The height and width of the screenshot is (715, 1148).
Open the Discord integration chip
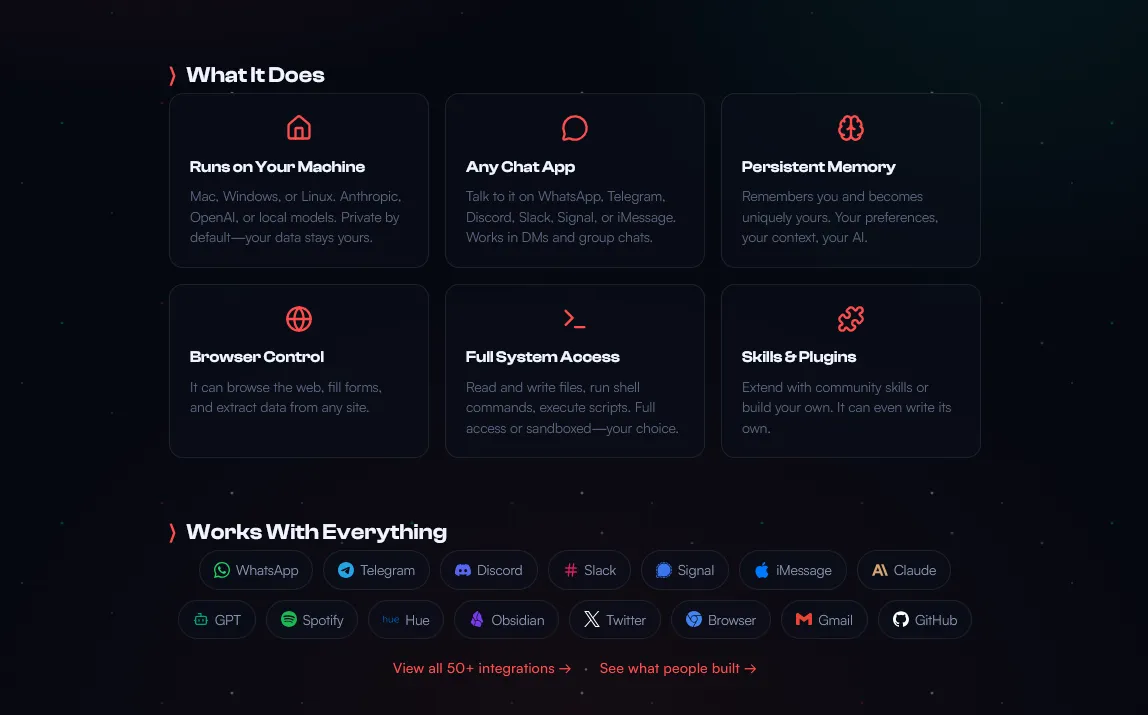tap(489, 570)
